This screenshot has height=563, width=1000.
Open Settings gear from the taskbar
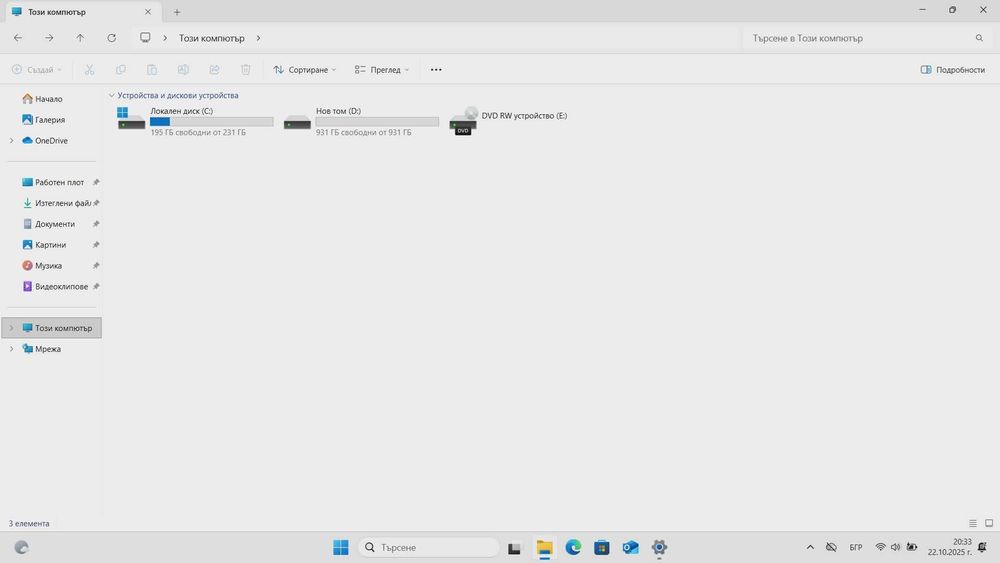click(x=659, y=547)
